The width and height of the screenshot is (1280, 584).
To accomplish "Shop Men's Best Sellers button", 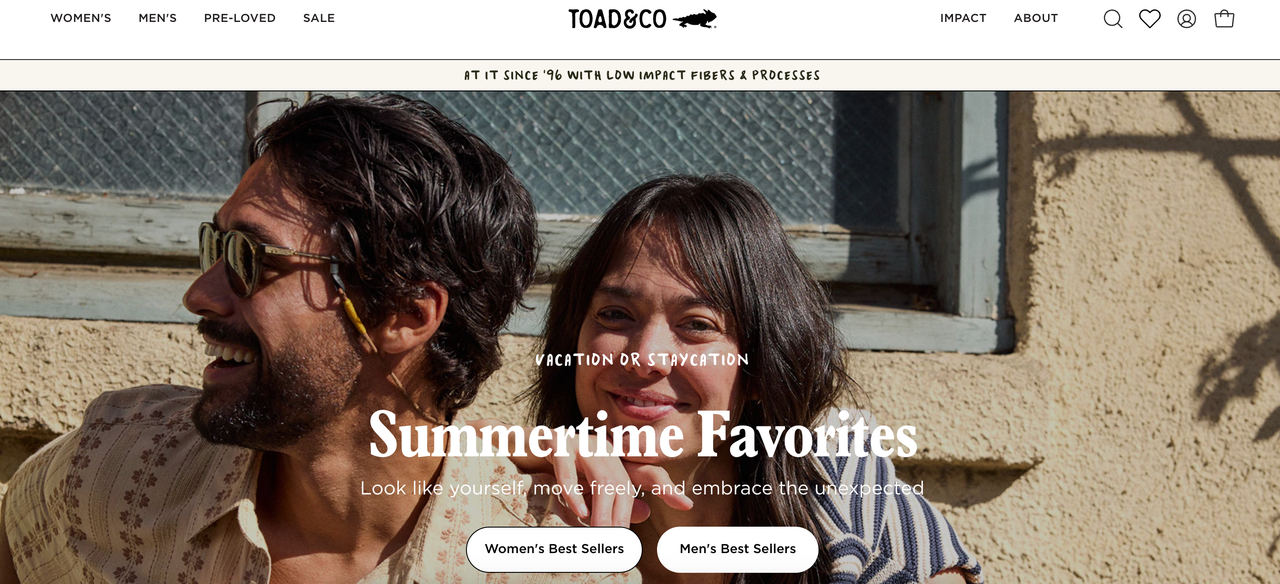I will click(x=738, y=549).
